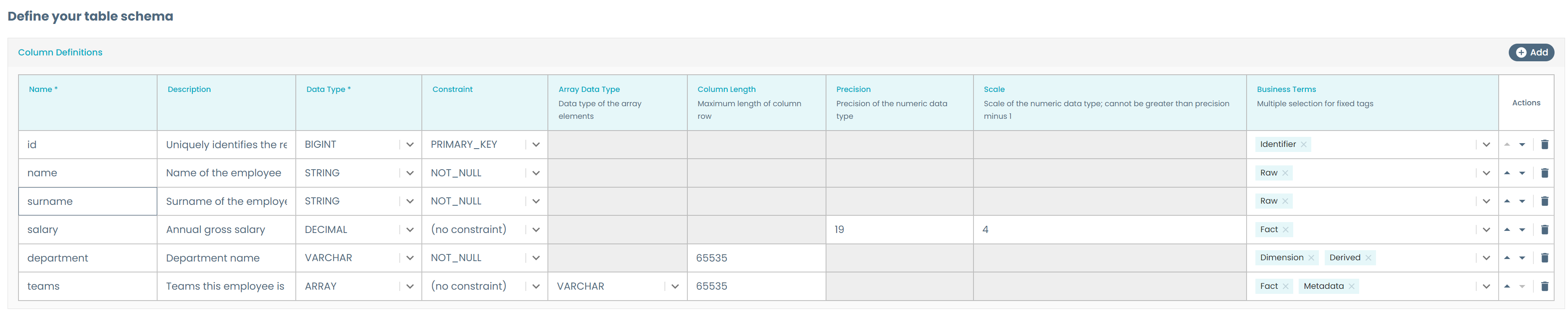Screen dimensions: 1568x314
Task: Click the Add button to create a column
Action: pyautogui.click(x=1531, y=52)
